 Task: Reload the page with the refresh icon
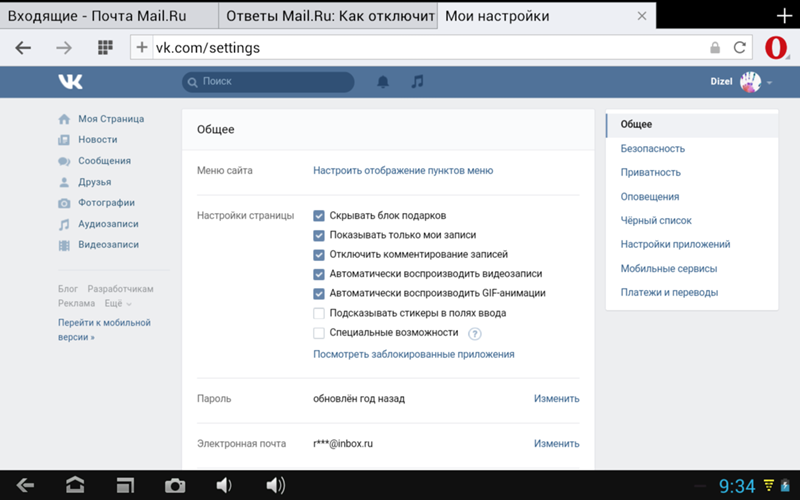coord(740,47)
